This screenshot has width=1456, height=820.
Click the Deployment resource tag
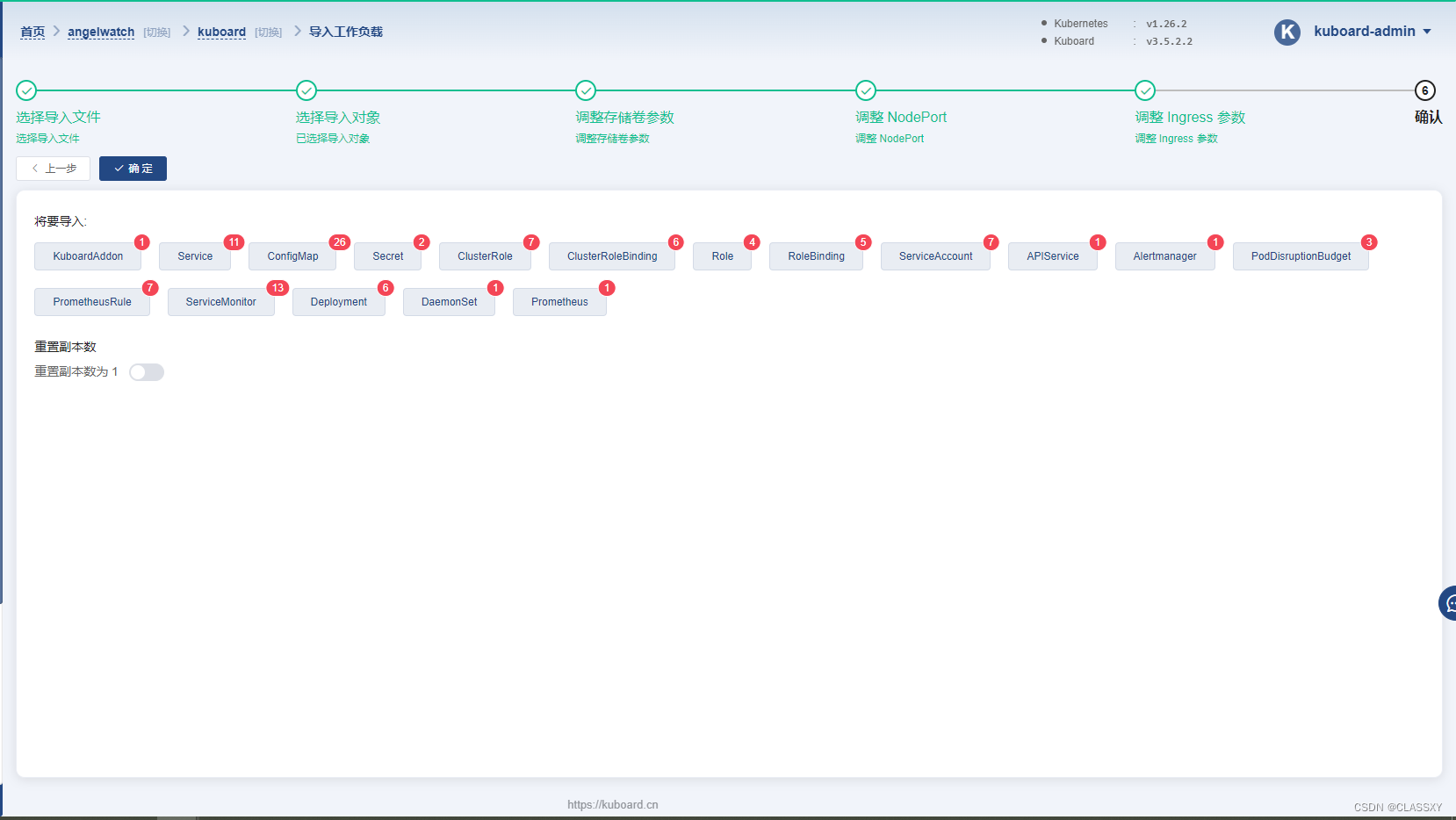pyautogui.click(x=338, y=302)
